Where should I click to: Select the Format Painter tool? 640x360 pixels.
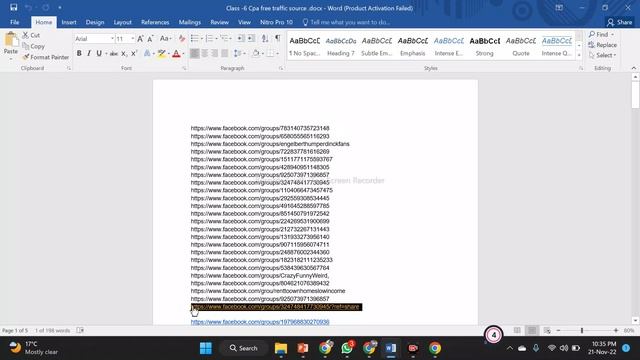pyautogui.click(x=46, y=57)
